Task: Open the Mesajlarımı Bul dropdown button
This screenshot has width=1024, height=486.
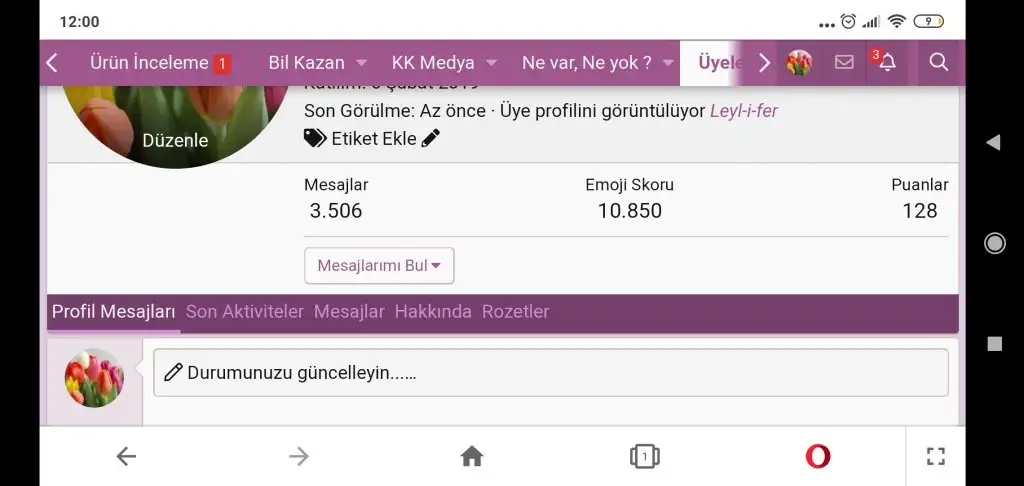Action: point(379,265)
